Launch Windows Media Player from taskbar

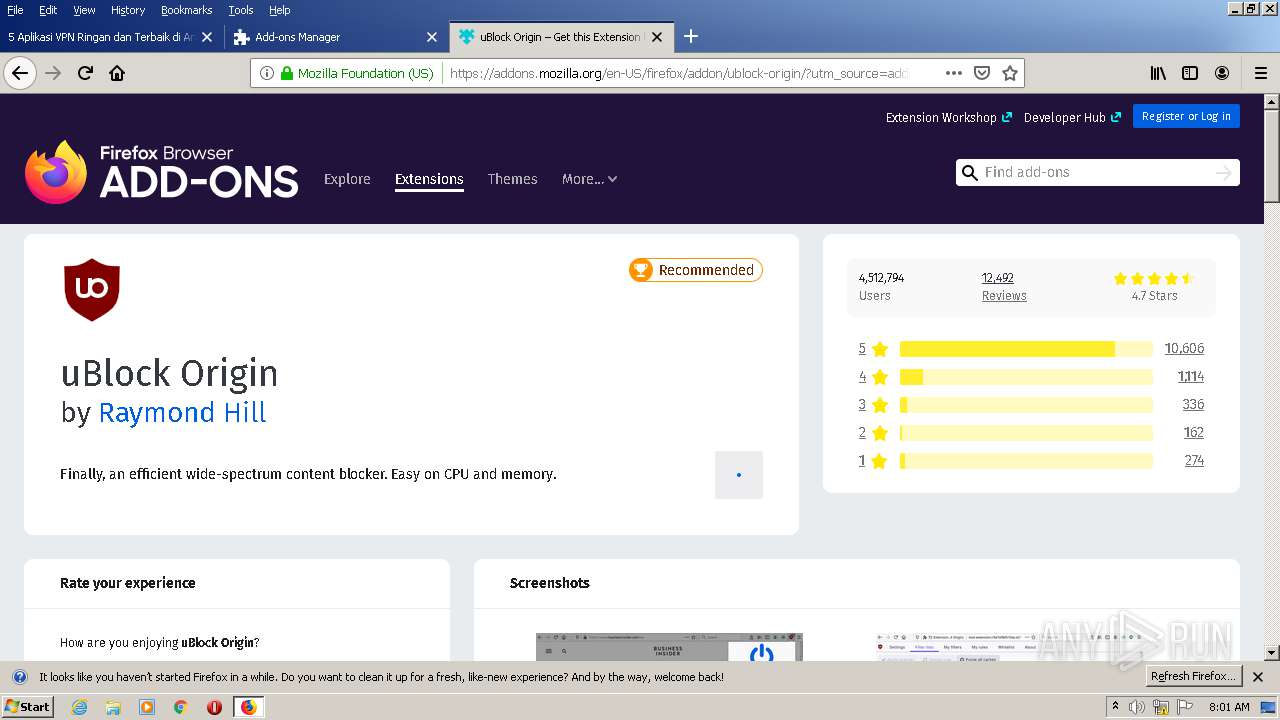tap(147, 707)
